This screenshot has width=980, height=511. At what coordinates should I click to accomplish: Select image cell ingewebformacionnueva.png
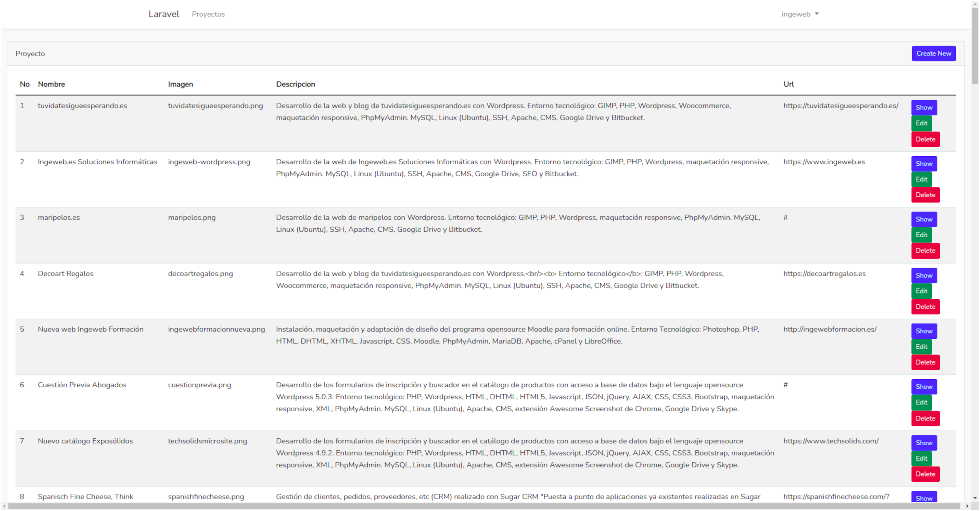click(216, 329)
